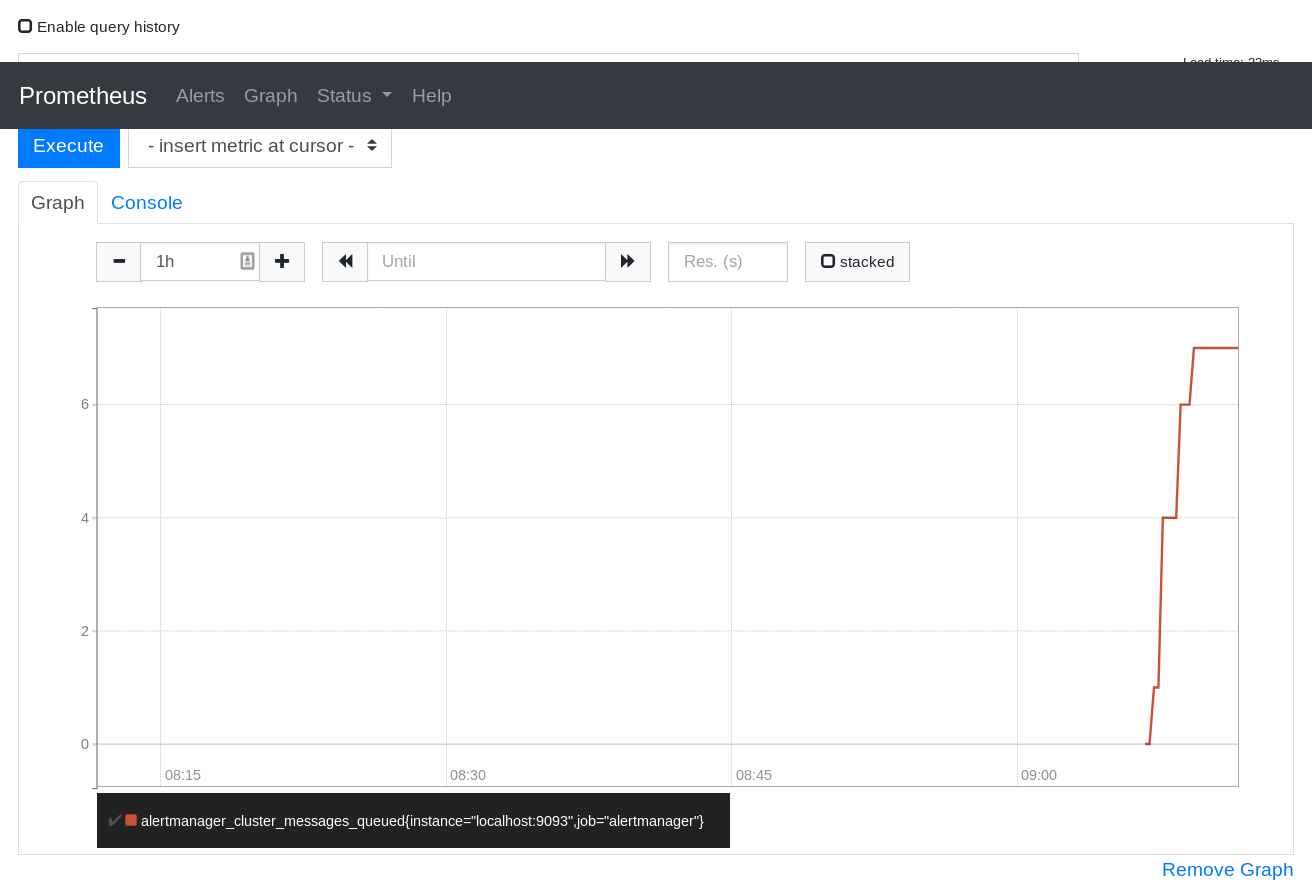Switch to the Console tab
Image resolution: width=1312 pixels, height=883 pixels.
pyautogui.click(x=147, y=202)
